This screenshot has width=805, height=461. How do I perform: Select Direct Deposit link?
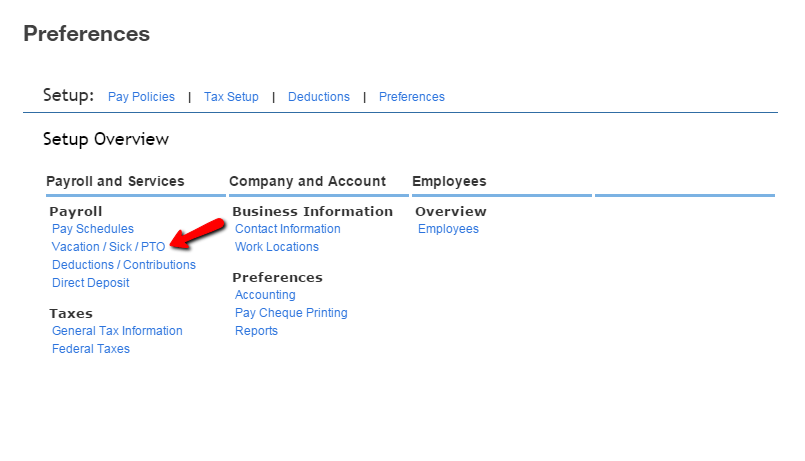[x=91, y=283]
